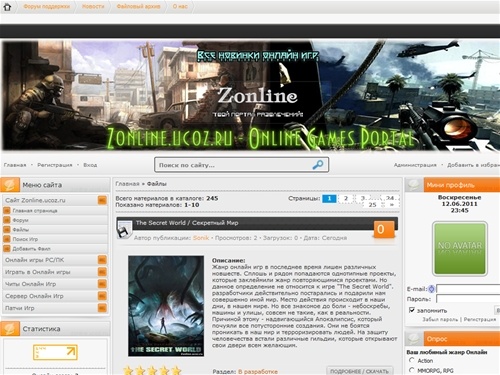Screen dimensions: 500x375
Task: Toggle the запомнить checkbox
Action: pos(412,310)
